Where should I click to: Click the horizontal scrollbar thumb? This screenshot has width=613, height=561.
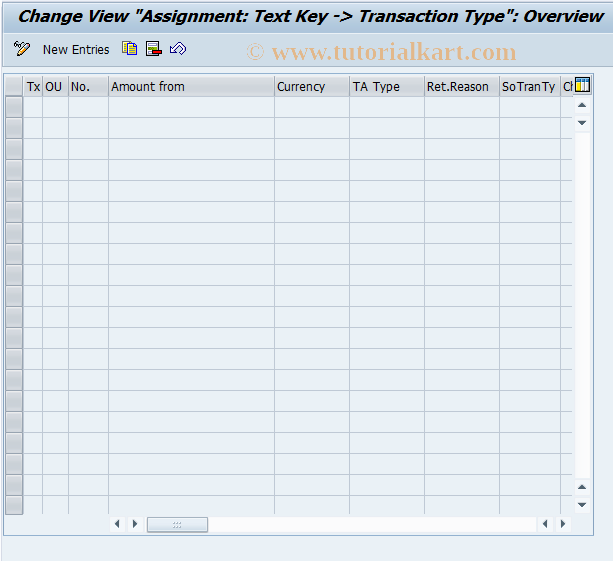(x=177, y=524)
